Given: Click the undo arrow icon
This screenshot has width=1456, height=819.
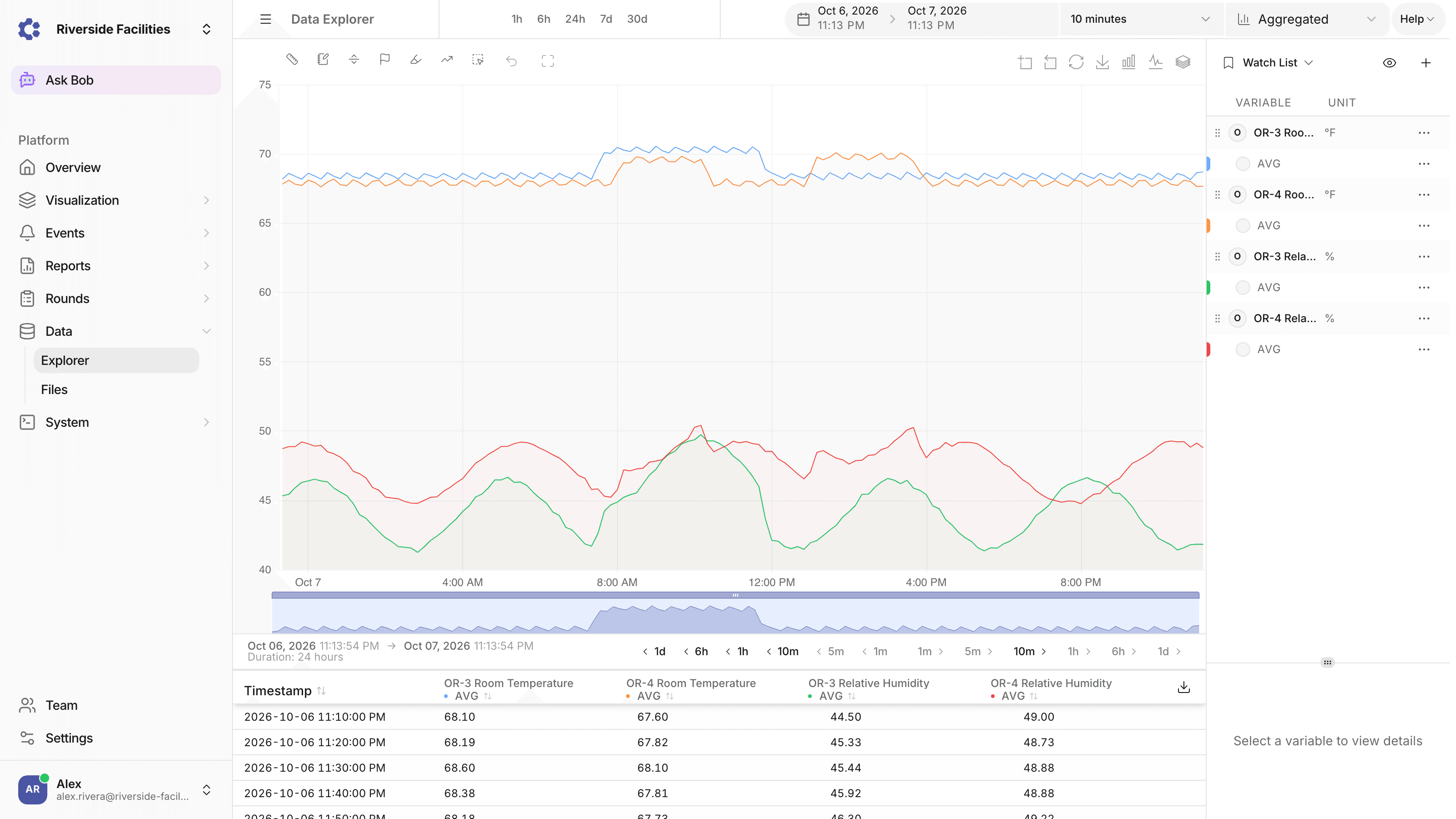Looking at the screenshot, I should [x=511, y=61].
